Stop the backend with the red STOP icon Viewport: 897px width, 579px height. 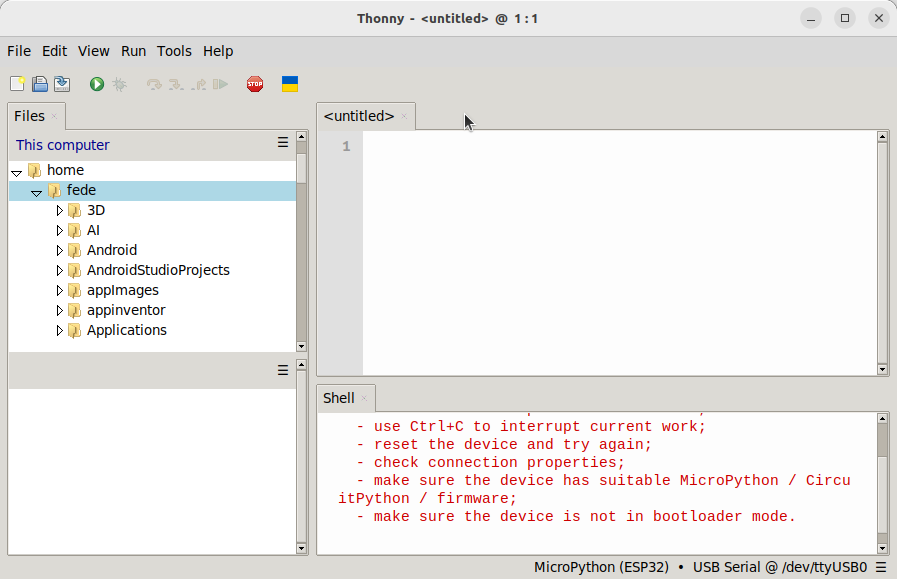(255, 84)
